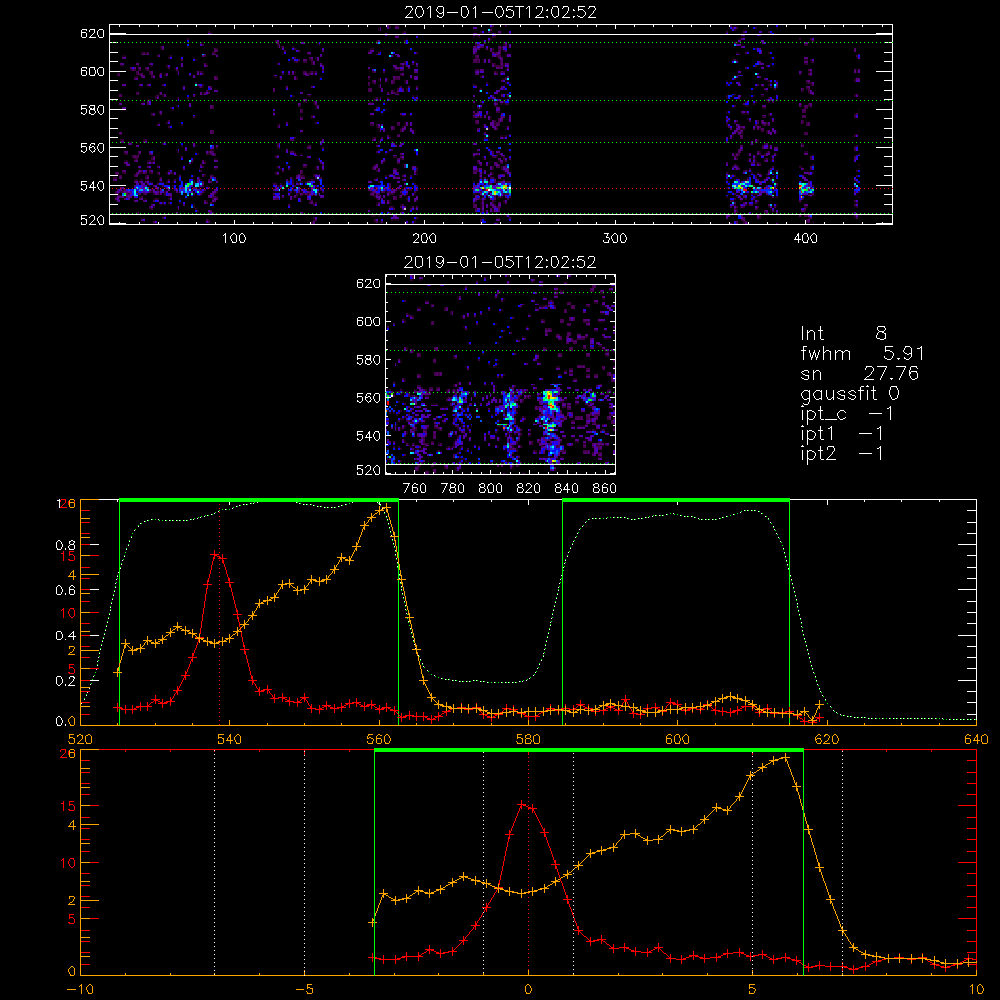Click x-axis label 760 on small spectrogram
The image size is (1000, 1000).
[x=415, y=489]
